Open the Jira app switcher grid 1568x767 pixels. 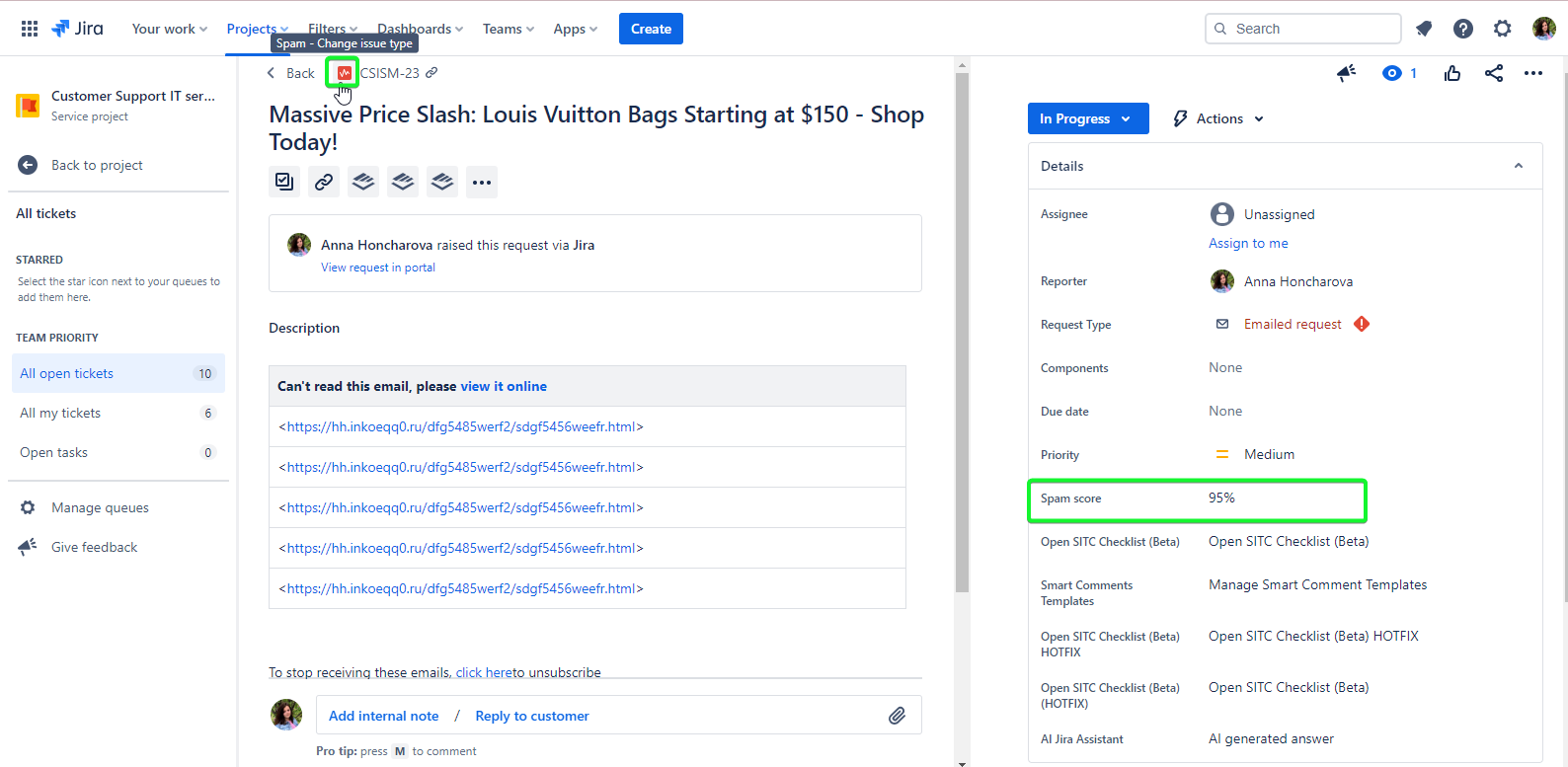click(30, 29)
